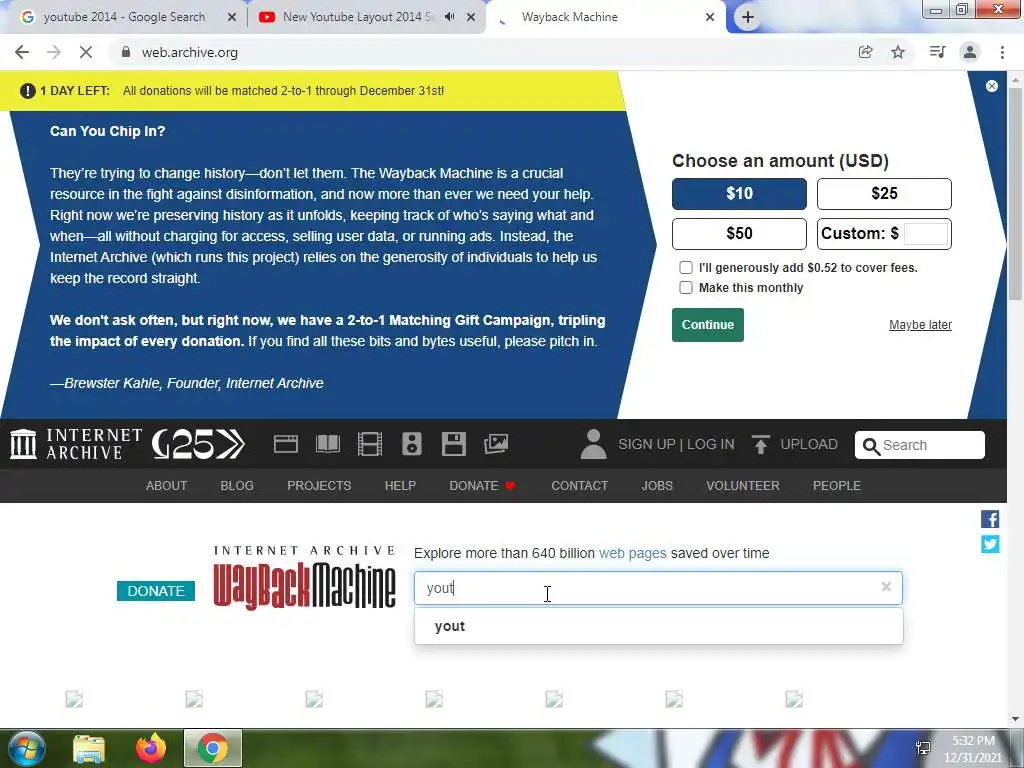Open the Texts book icon

pyautogui.click(x=328, y=444)
